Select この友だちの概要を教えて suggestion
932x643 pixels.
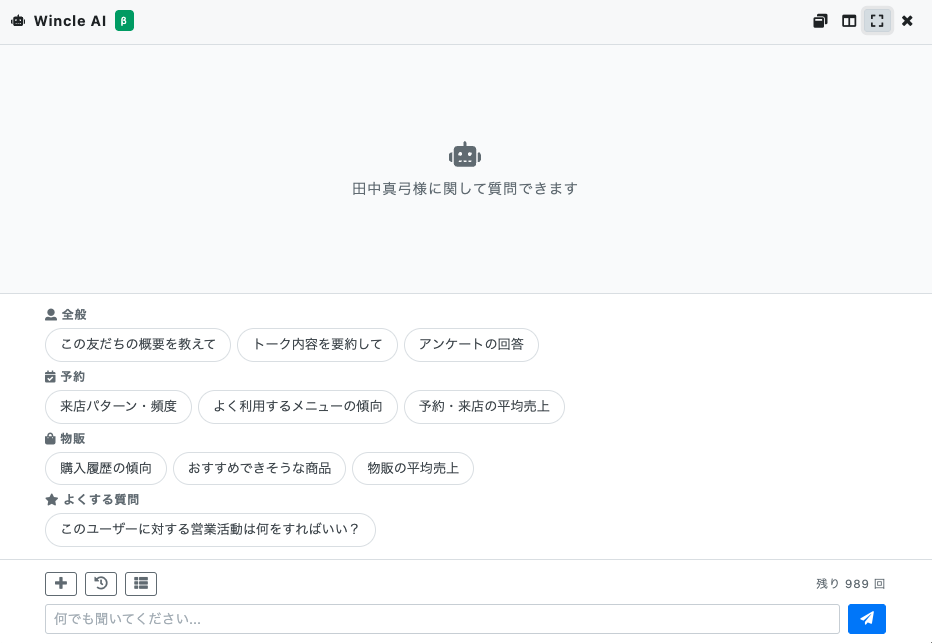(138, 345)
